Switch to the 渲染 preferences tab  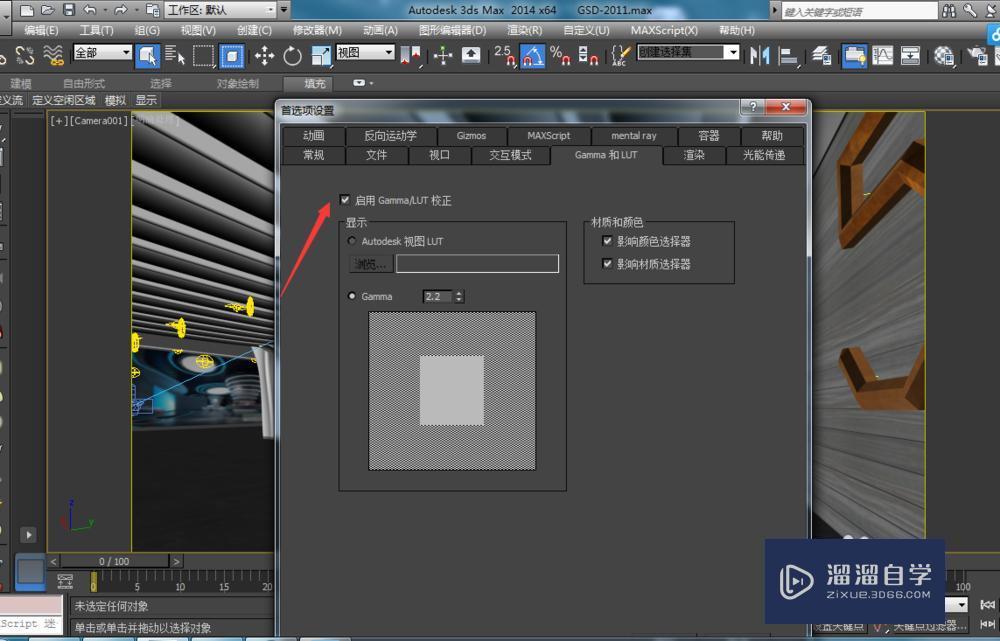[x=694, y=155]
